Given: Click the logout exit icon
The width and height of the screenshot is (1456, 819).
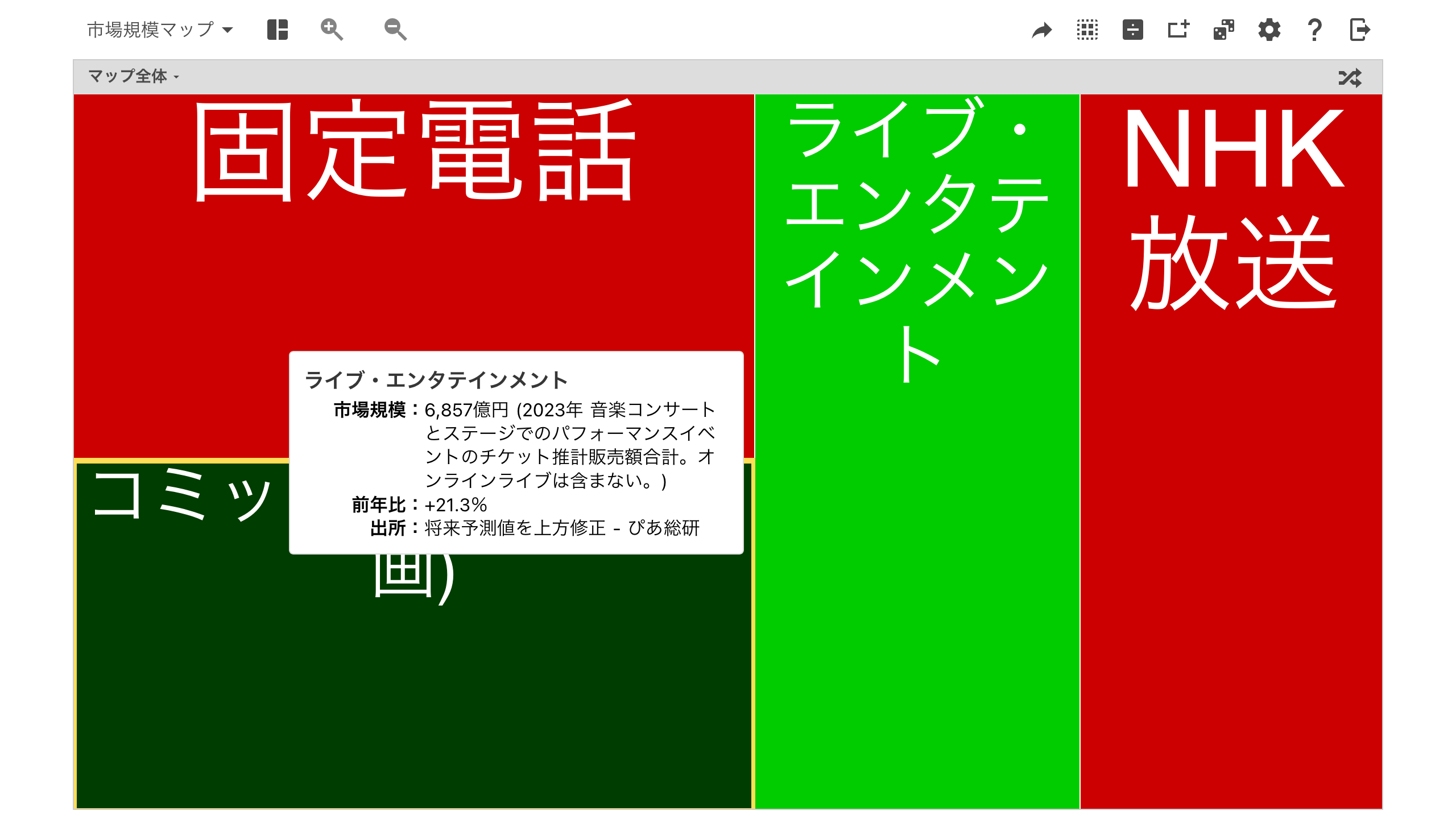Looking at the screenshot, I should click(x=1360, y=30).
